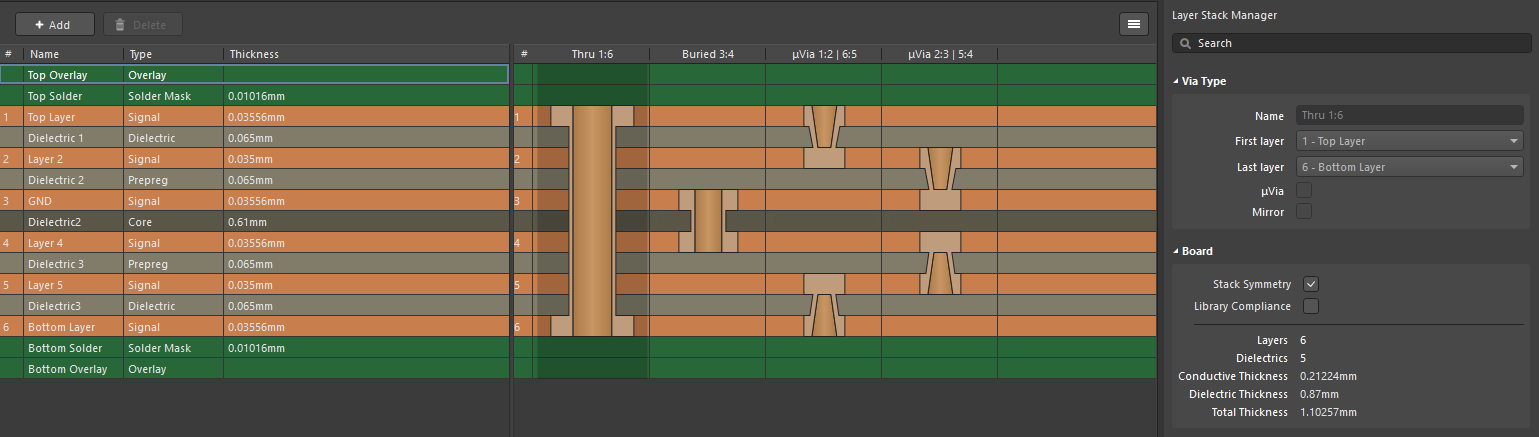Select the Layer 4 name cell
1539x437 pixels.
point(74,243)
